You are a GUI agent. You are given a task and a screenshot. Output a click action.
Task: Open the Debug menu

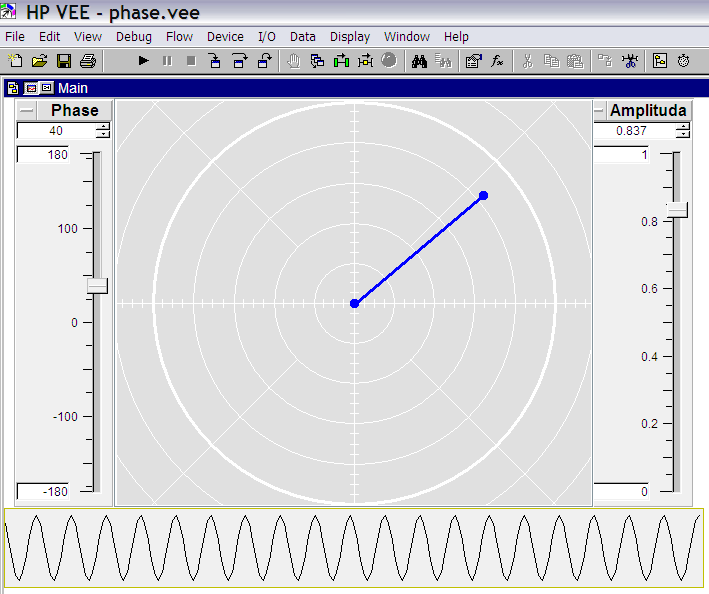pyautogui.click(x=134, y=37)
